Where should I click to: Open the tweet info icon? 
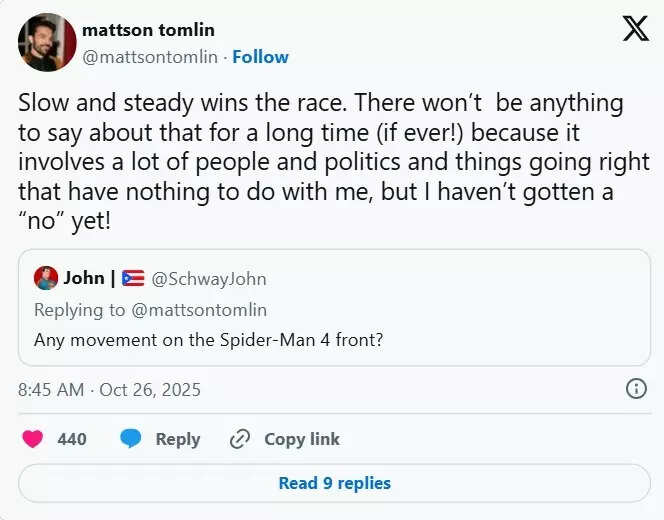[x=635, y=389]
